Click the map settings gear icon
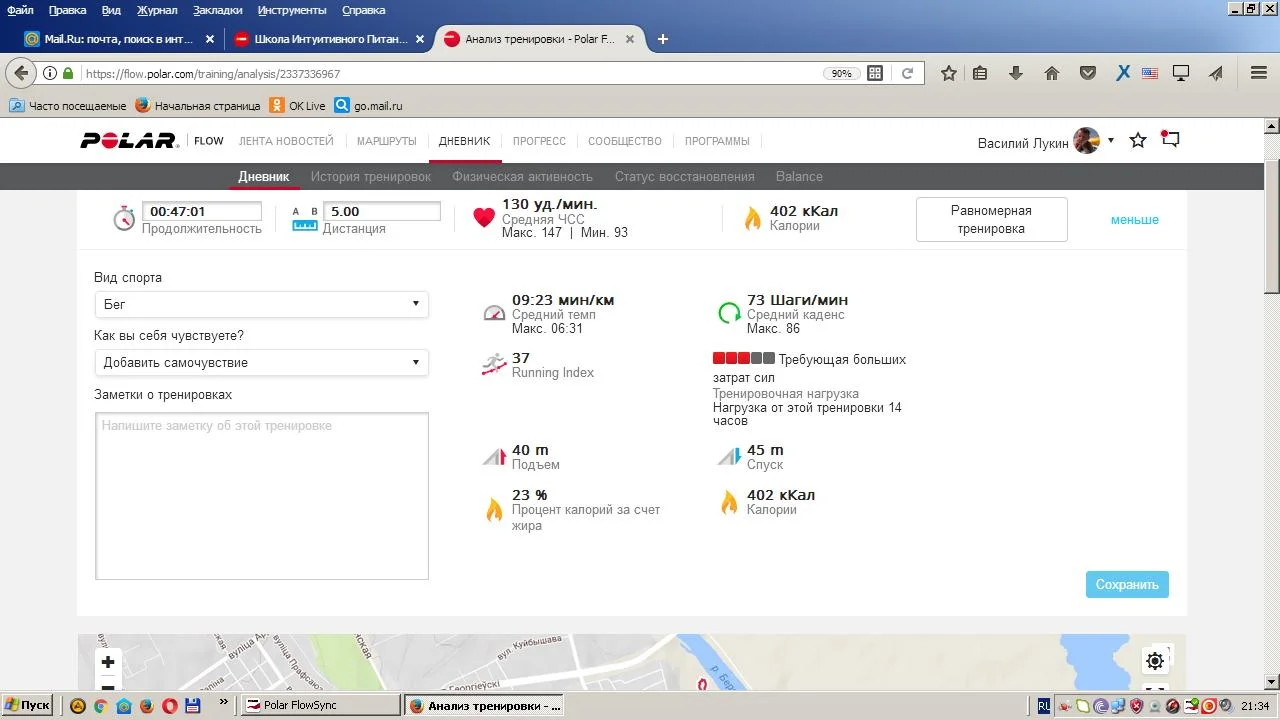1280x720 pixels. 1155,661
